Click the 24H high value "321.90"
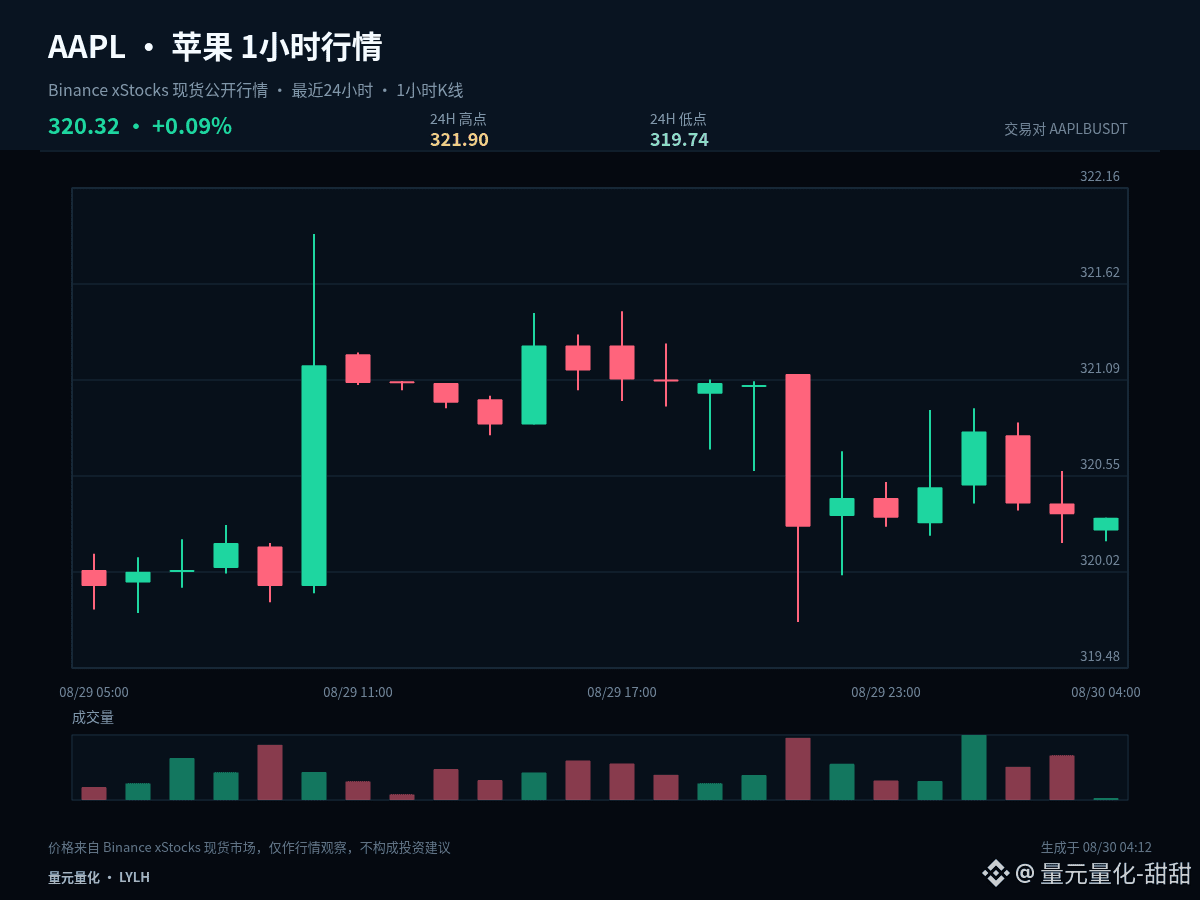 tap(459, 139)
